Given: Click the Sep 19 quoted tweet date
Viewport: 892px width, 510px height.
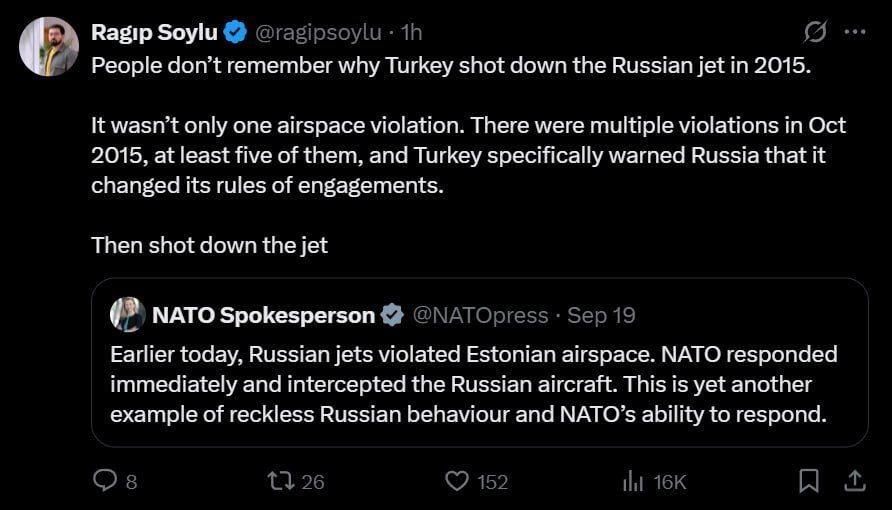Looking at the screenshot, I should tap(601, 315).
